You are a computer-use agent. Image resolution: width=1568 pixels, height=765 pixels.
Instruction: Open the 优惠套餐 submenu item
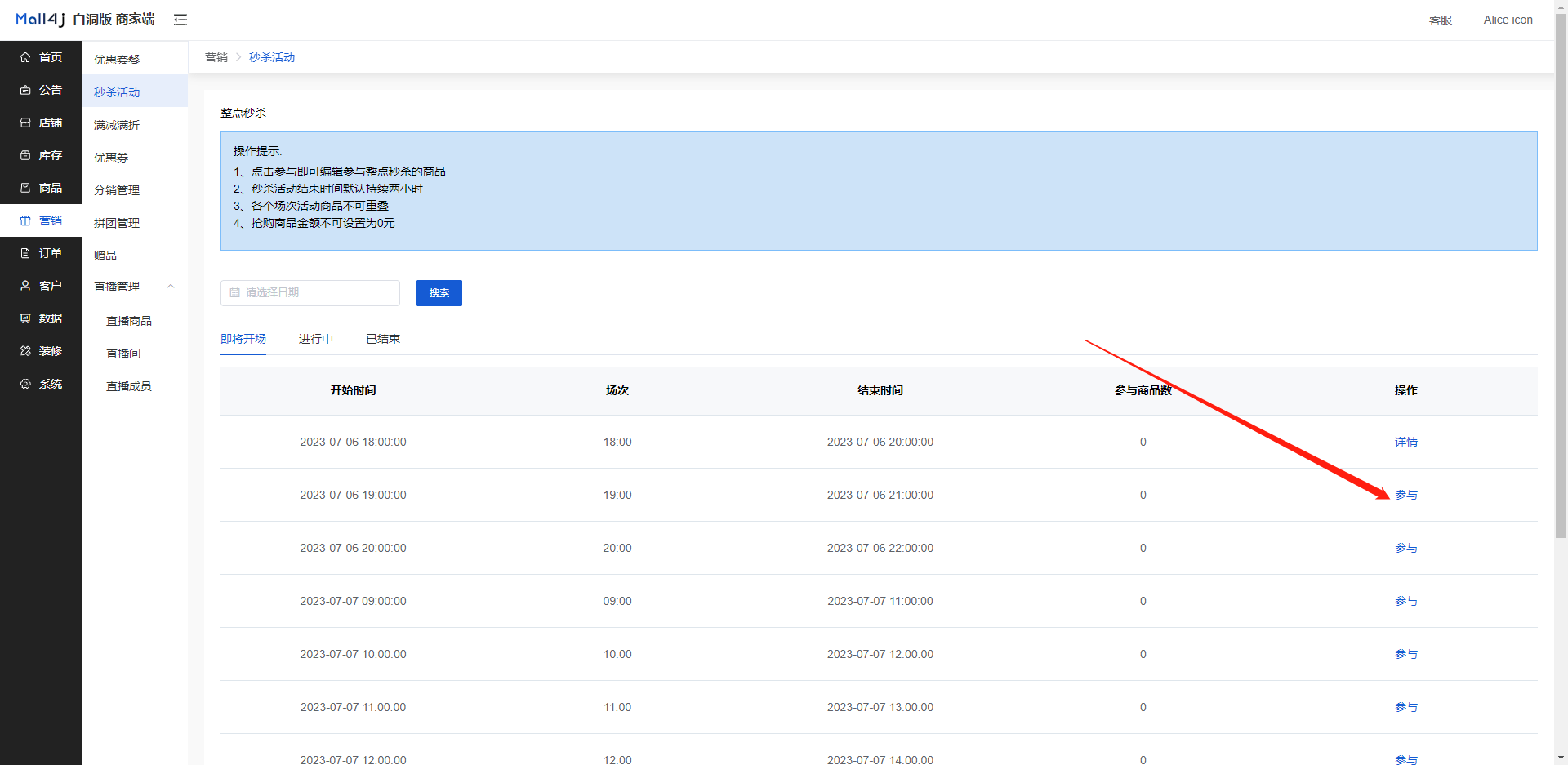pyautogui.click(x=117, y=60)
